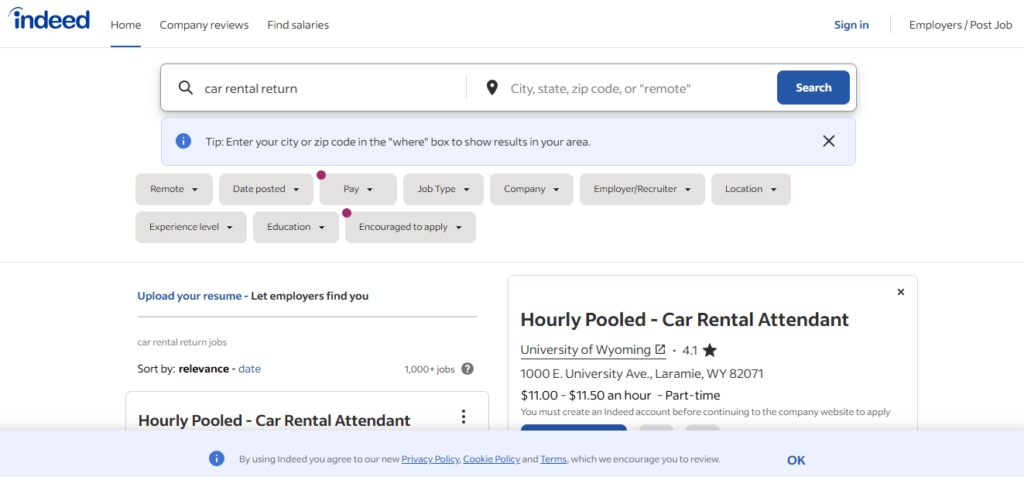
Task: Open the three-dot menu on job card
Action: click(x=464, y=417)
